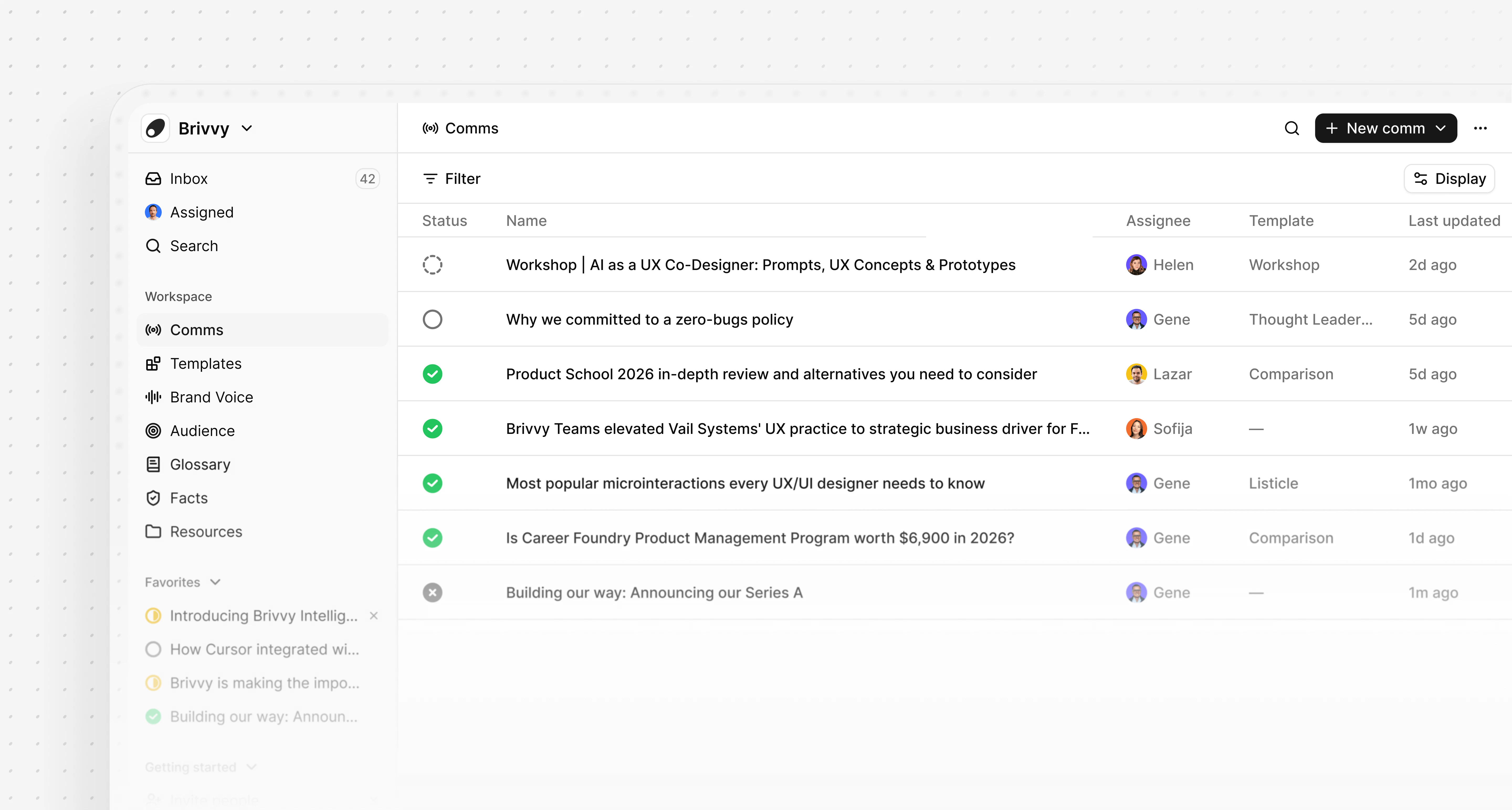Click the search magnifier icon in header
The height and width of the screenshot is (810, 1512).
click(x=1291, y=128)
